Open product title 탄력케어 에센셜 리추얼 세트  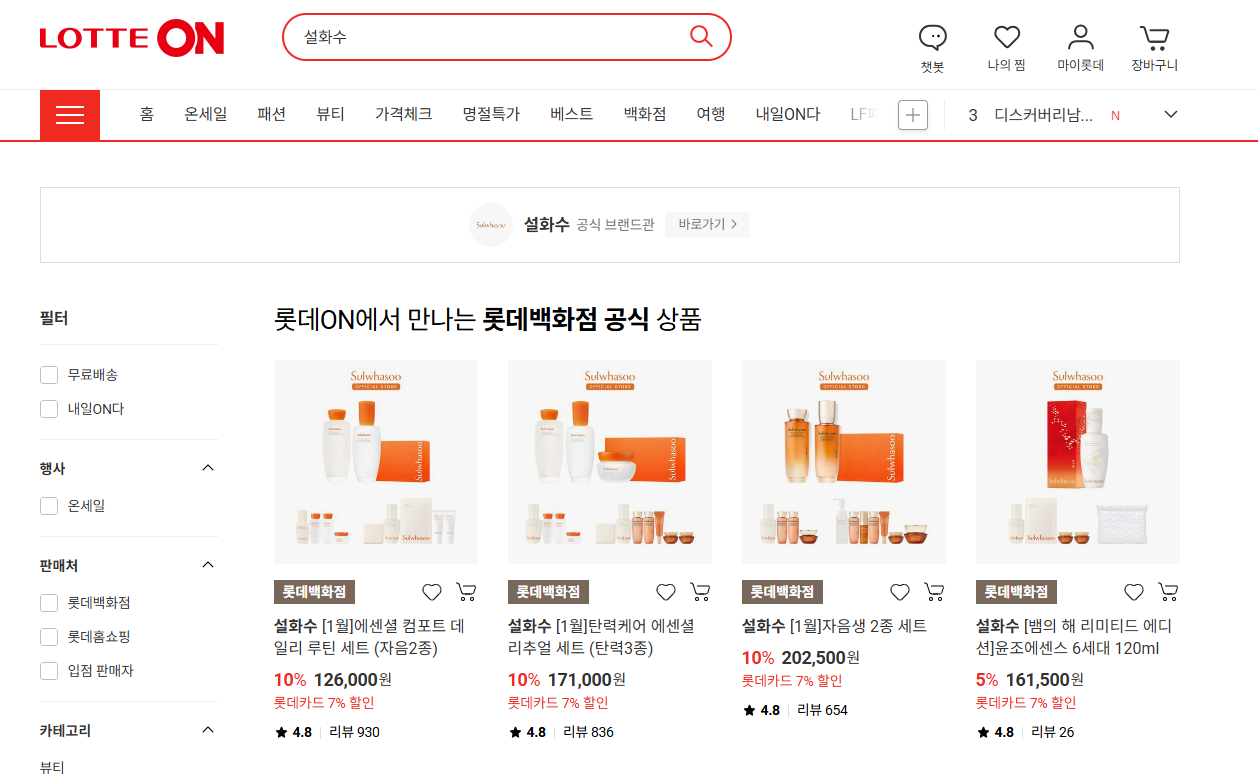[x=601, y=637]
